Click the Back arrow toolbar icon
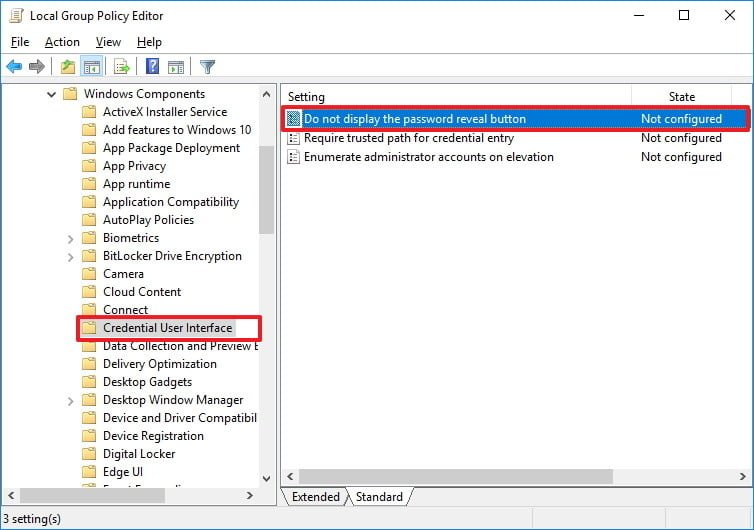The width and height of the screenshot is (754, 530). coord(14,67)
